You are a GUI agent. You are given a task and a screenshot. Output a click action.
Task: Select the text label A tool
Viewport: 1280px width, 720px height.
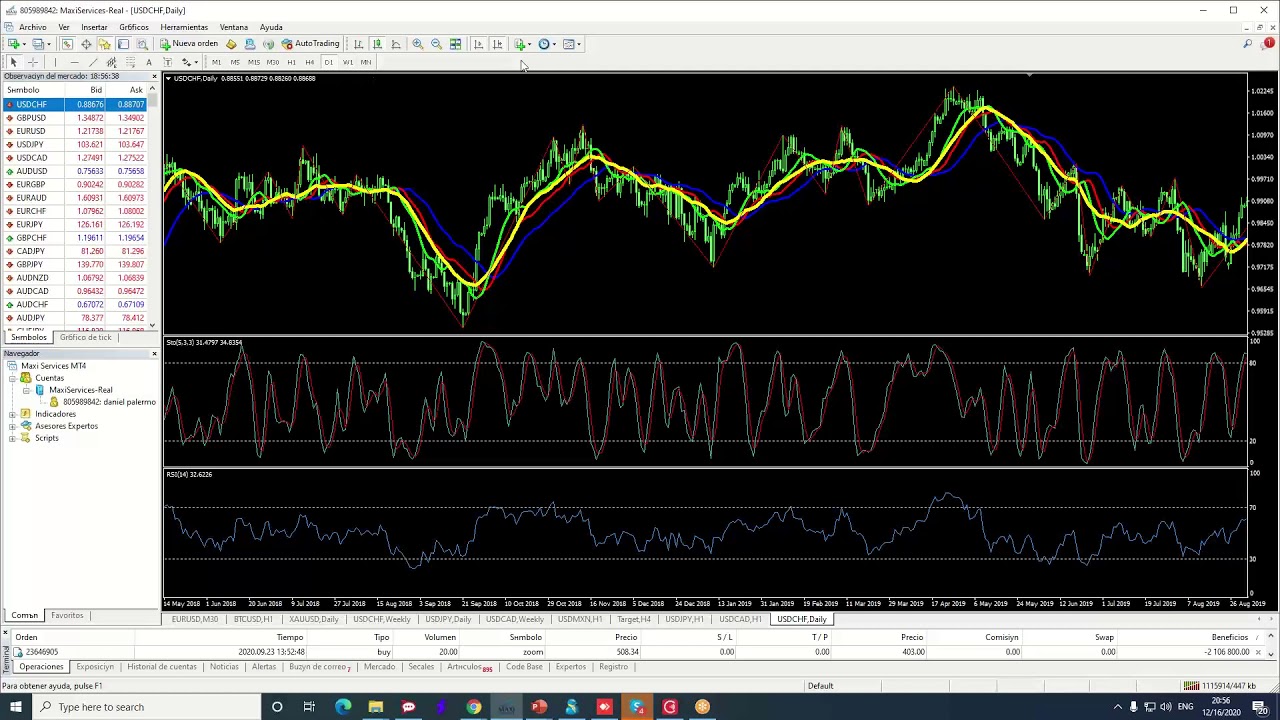click(149, 62)
